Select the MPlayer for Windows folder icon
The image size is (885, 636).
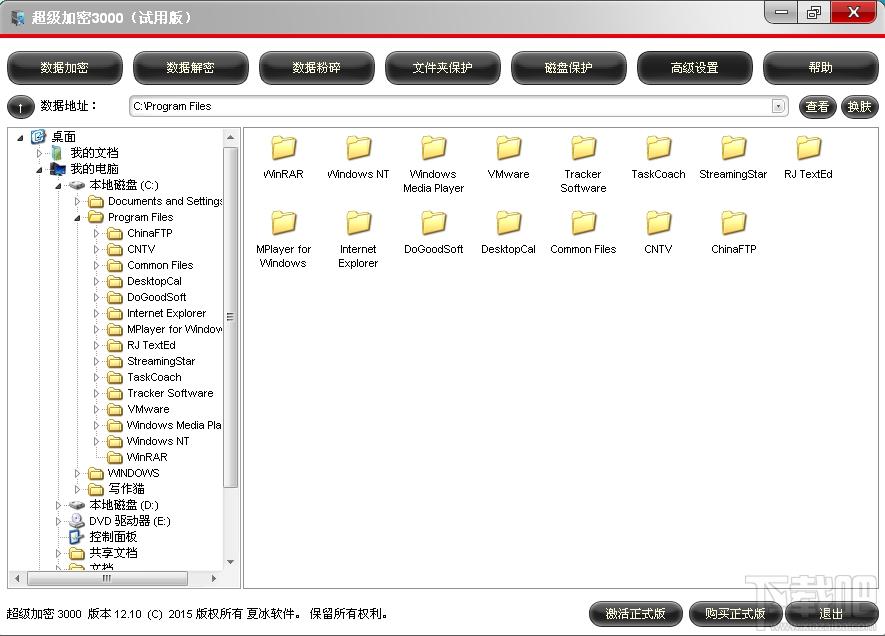(x=283, y=223)
